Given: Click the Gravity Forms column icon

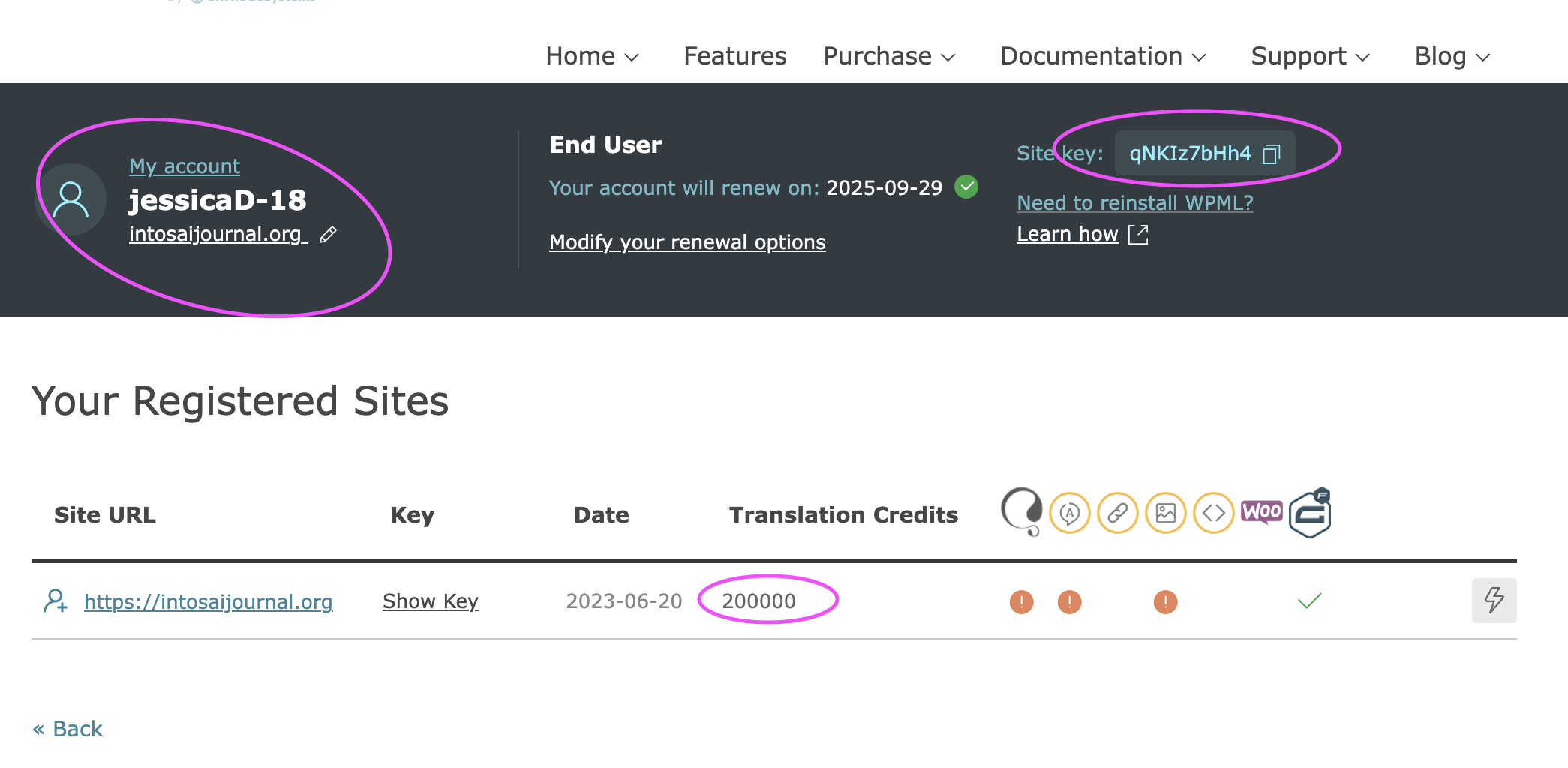Looking at the screenshot, I should tap(1310, 514).
